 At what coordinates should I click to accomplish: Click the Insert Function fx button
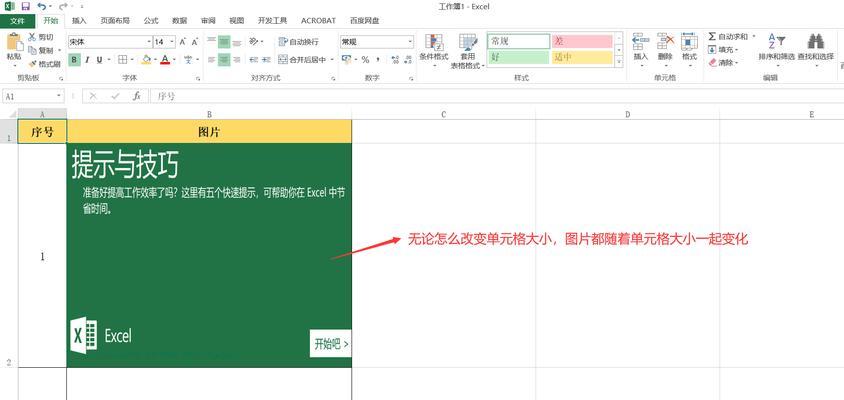[x=137, y=96]
